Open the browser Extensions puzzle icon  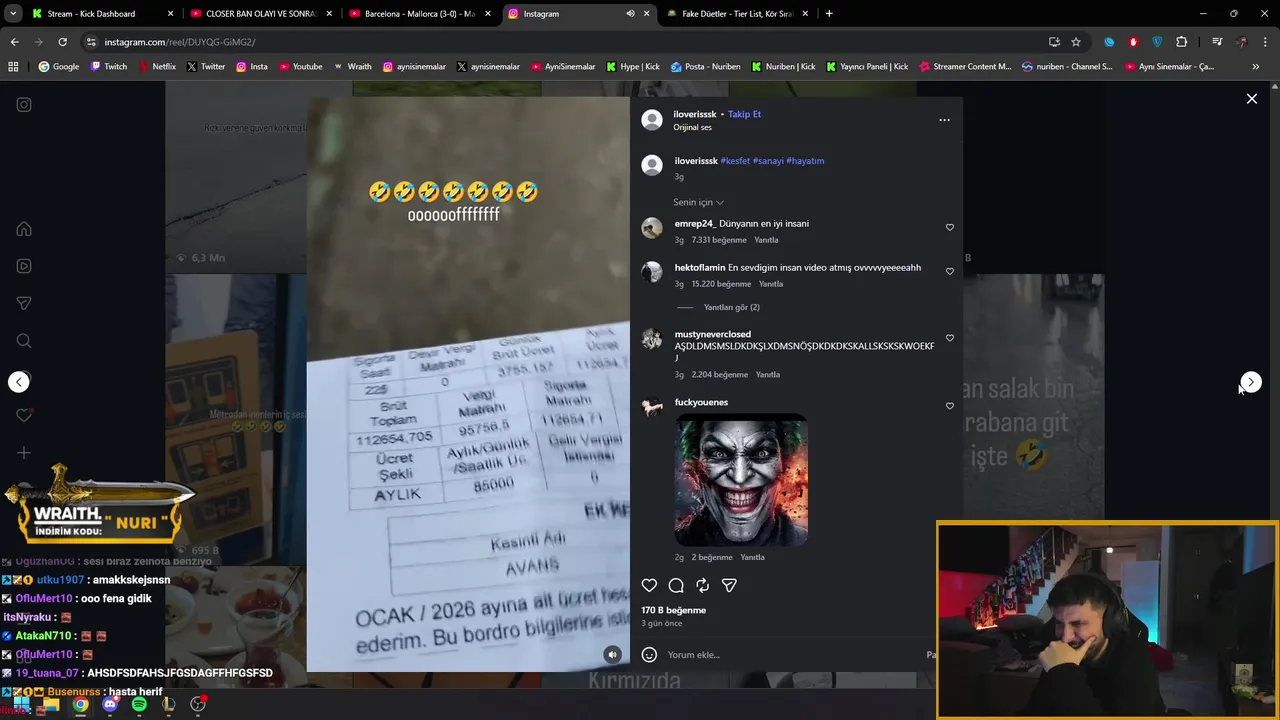click(x=1182, y=42)
